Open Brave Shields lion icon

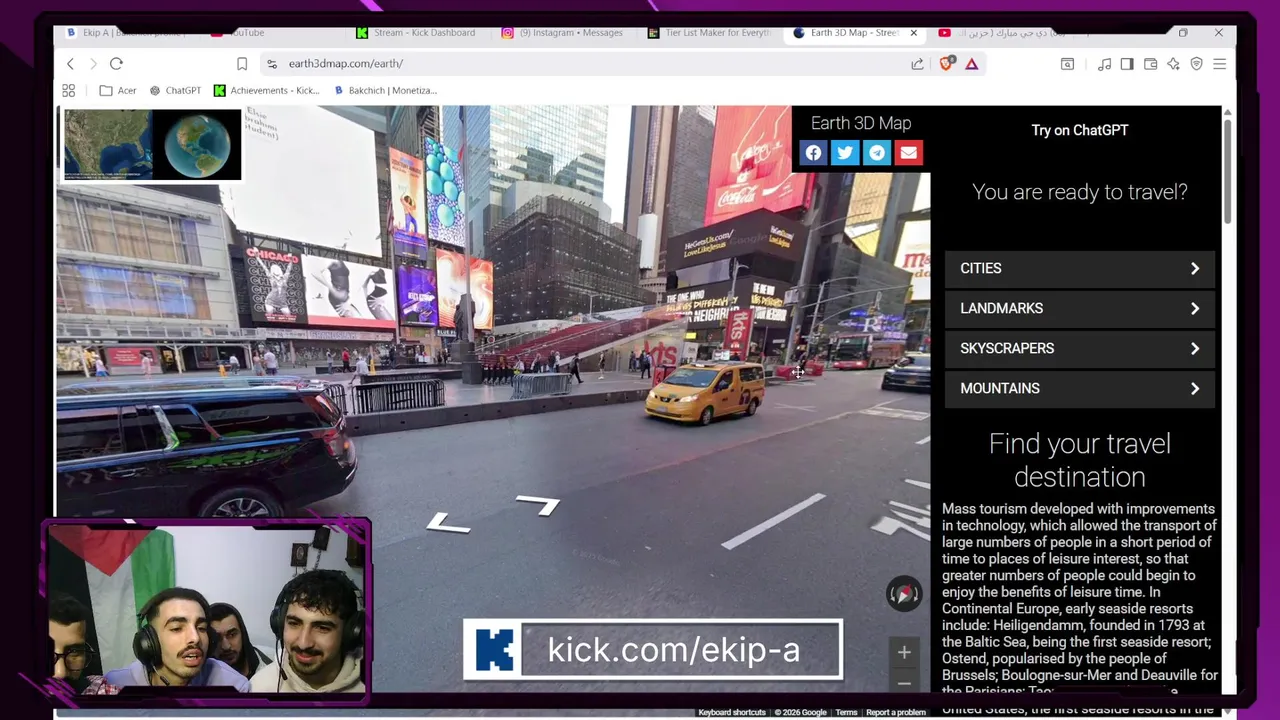coord(946,64)
